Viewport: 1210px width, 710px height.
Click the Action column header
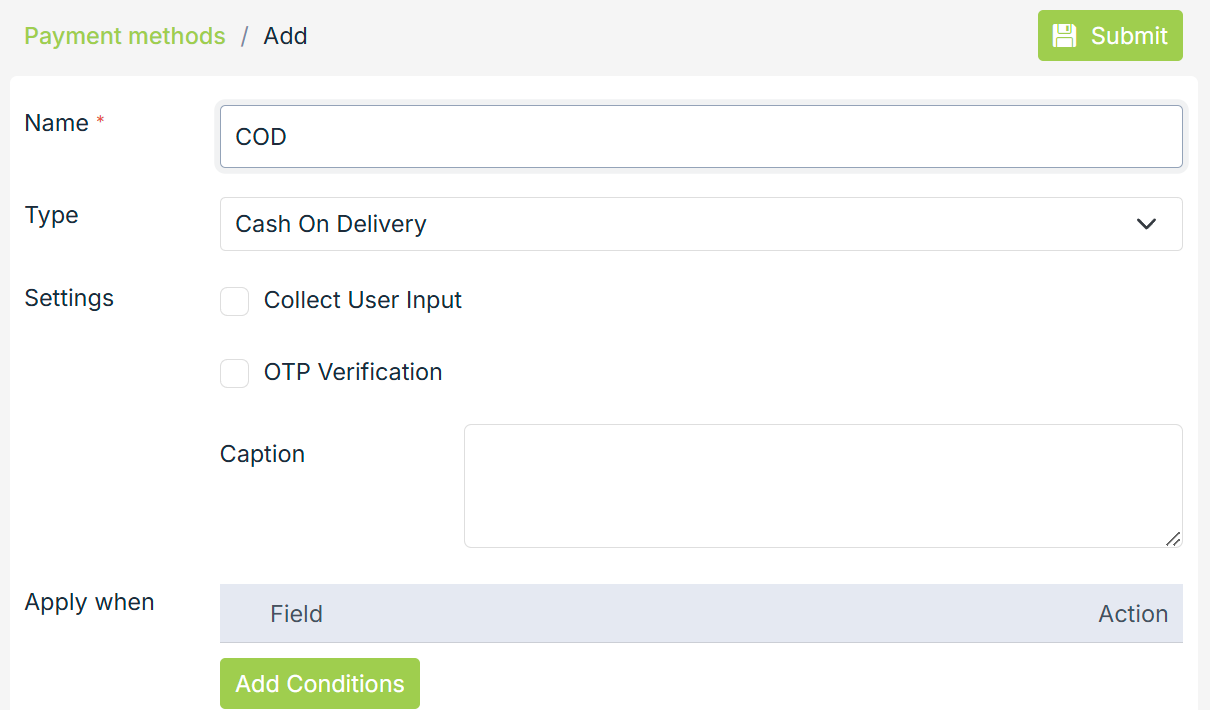coord(1132,614)
